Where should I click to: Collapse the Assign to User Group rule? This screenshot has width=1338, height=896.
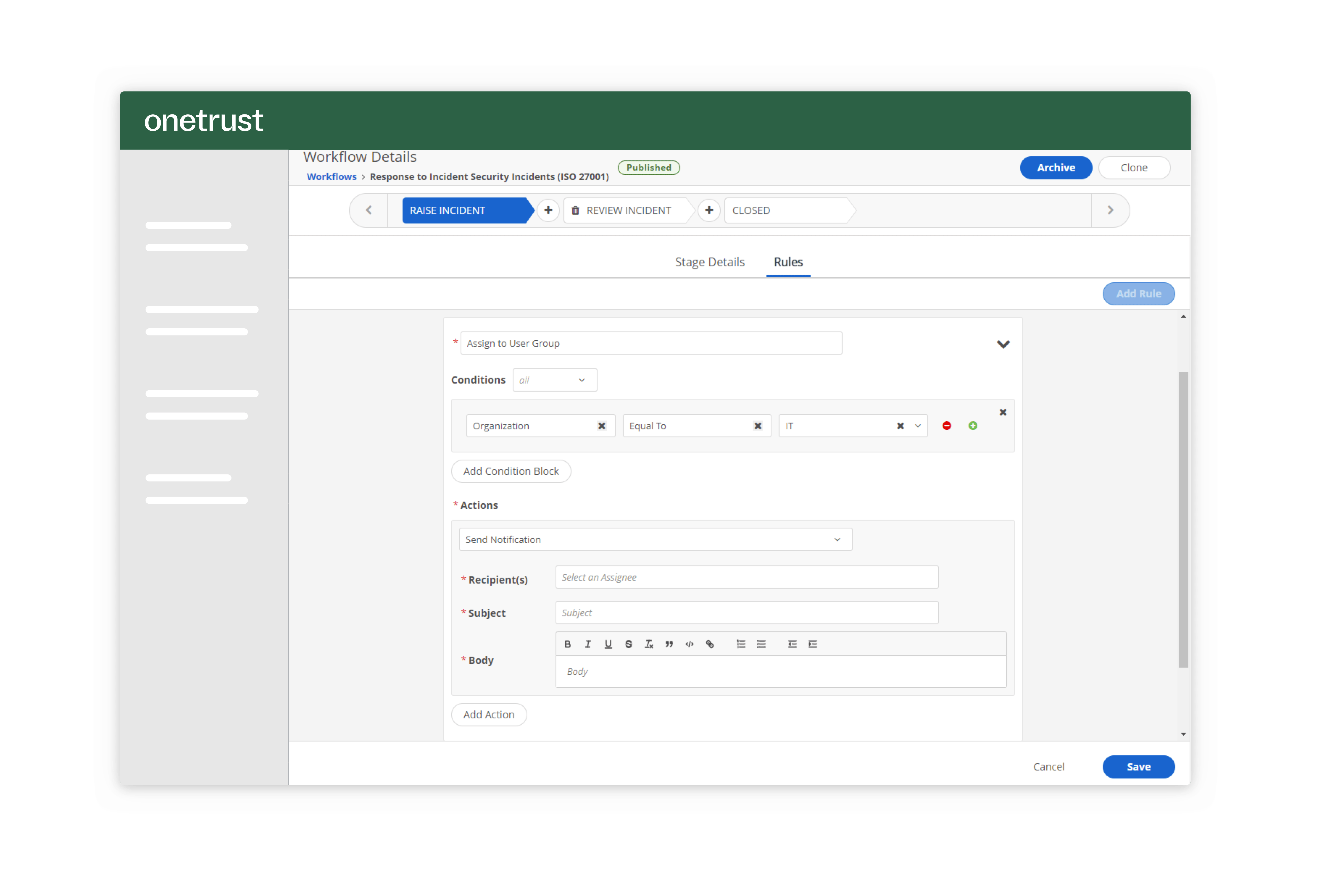click(x=1003, y=344)
